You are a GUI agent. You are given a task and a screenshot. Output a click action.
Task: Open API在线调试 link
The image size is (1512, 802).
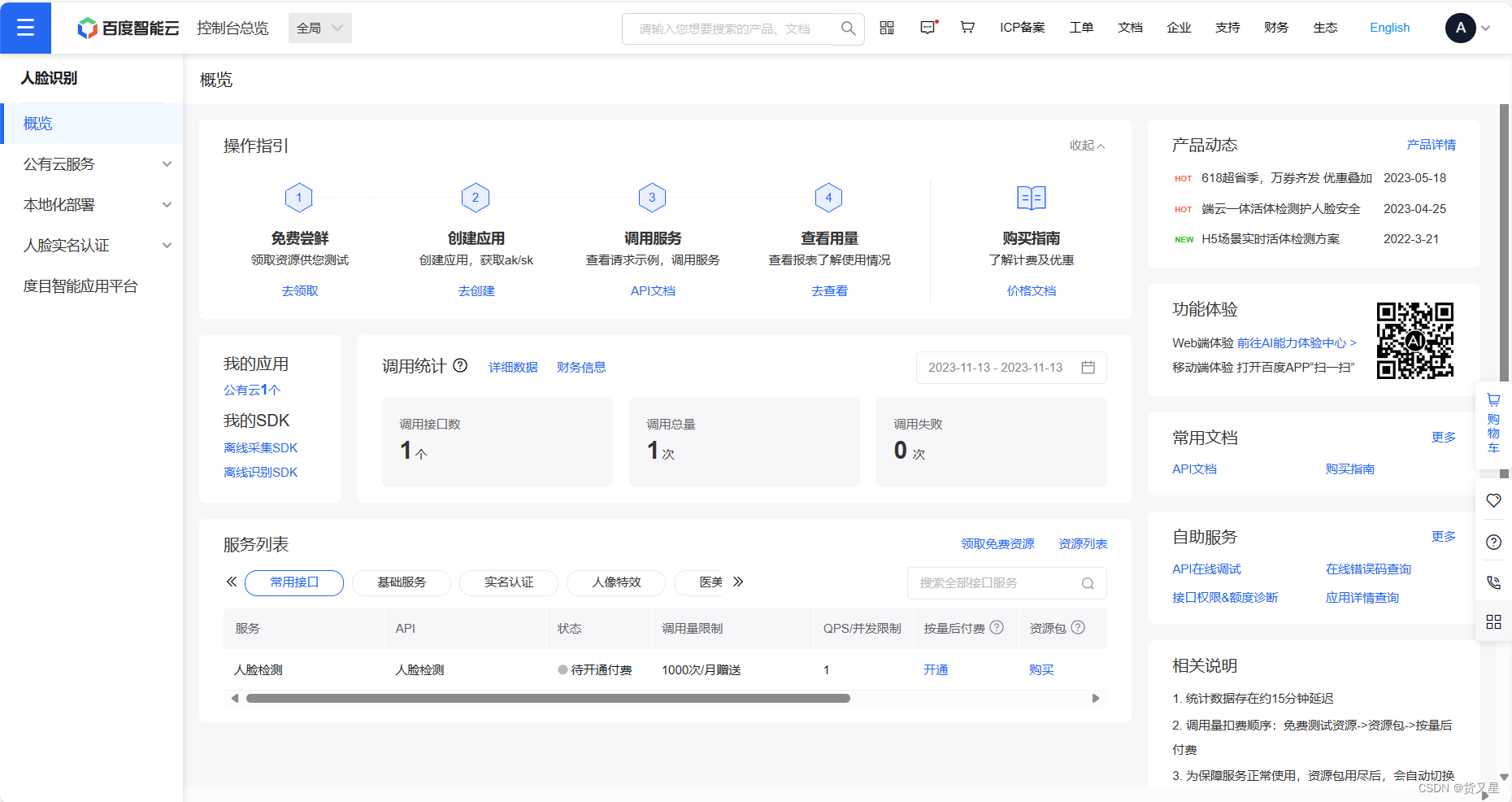(1206, 569)
